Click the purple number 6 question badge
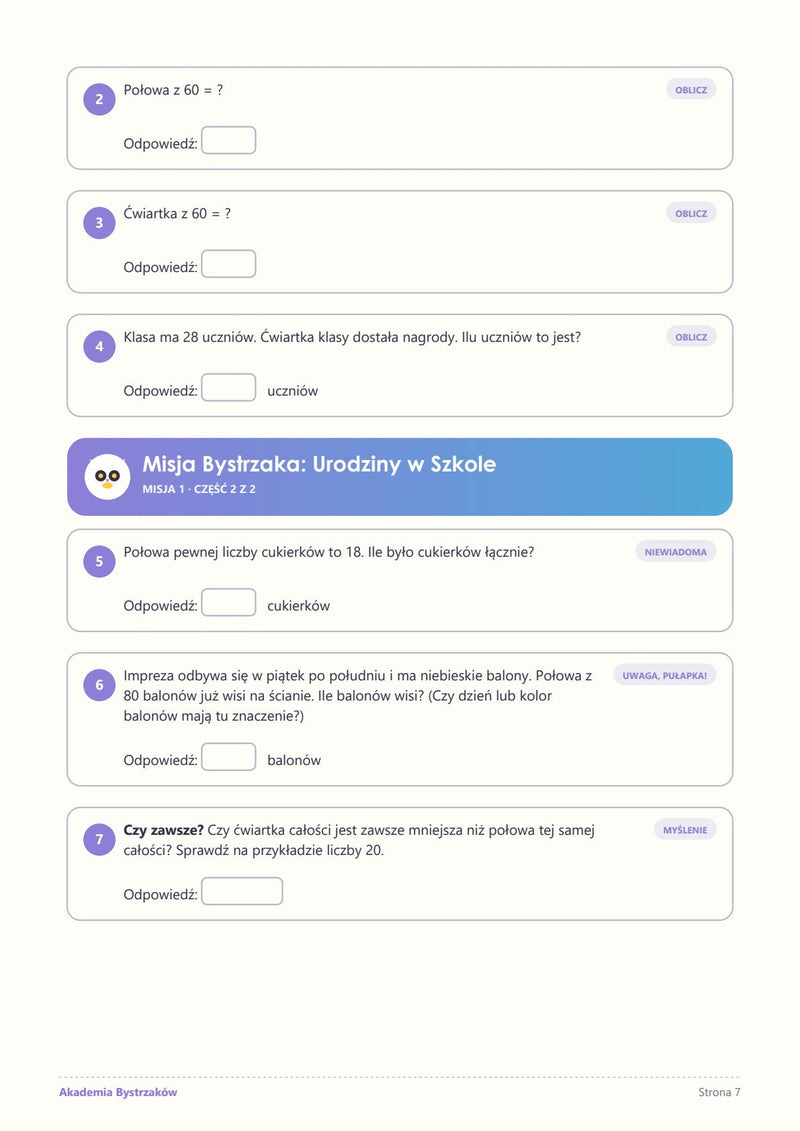This screenshot has height=1131, width=800. tap(100, 685)
